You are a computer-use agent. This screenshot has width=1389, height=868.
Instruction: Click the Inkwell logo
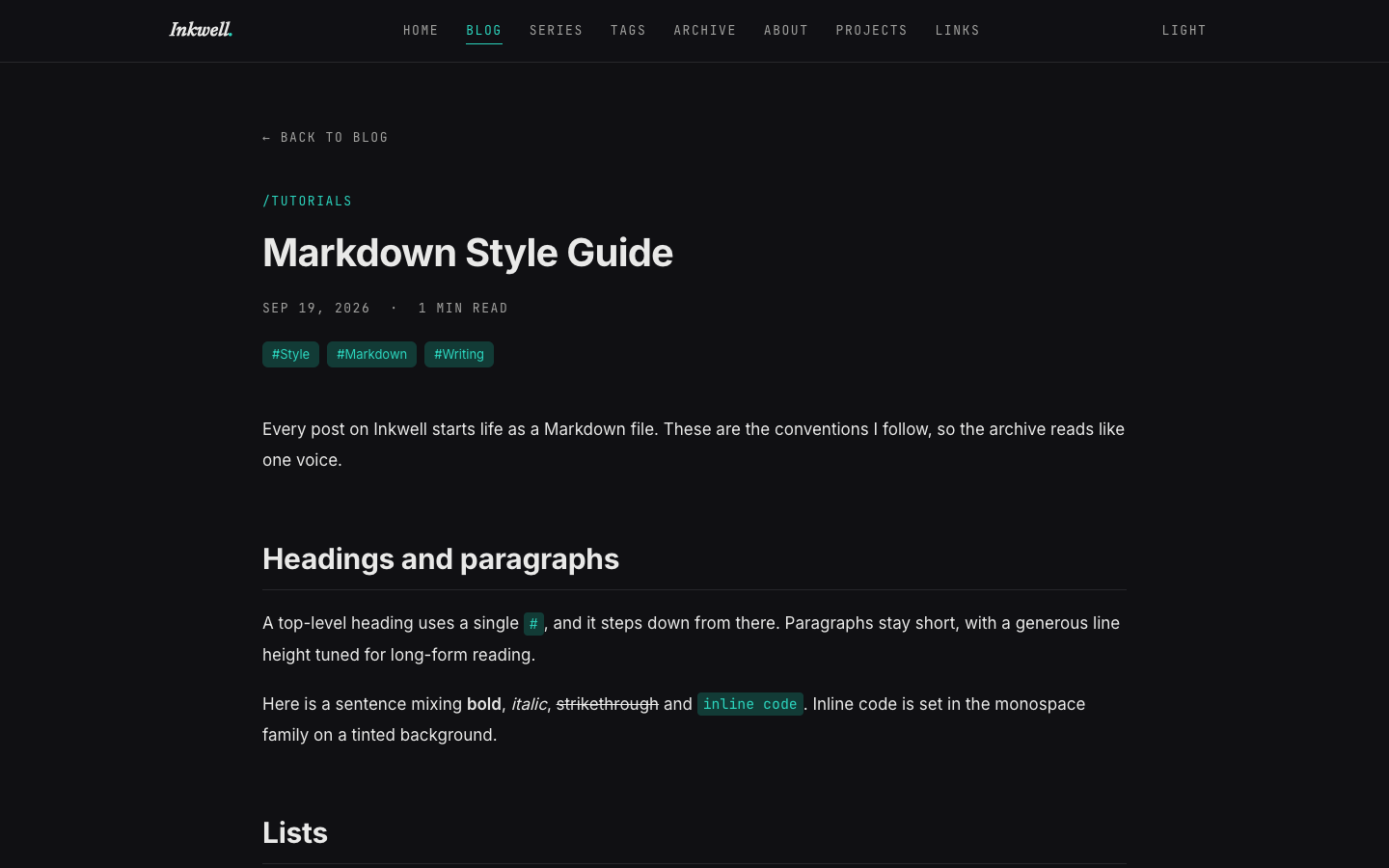pyautogui.click(x=201, y=30)
